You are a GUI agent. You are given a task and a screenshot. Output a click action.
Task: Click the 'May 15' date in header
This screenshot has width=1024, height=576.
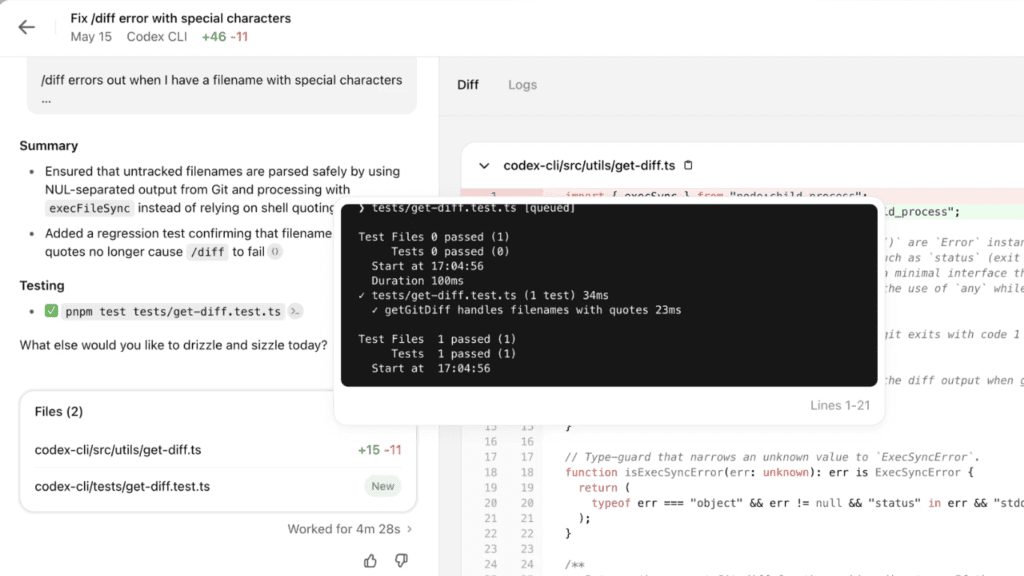91,37
